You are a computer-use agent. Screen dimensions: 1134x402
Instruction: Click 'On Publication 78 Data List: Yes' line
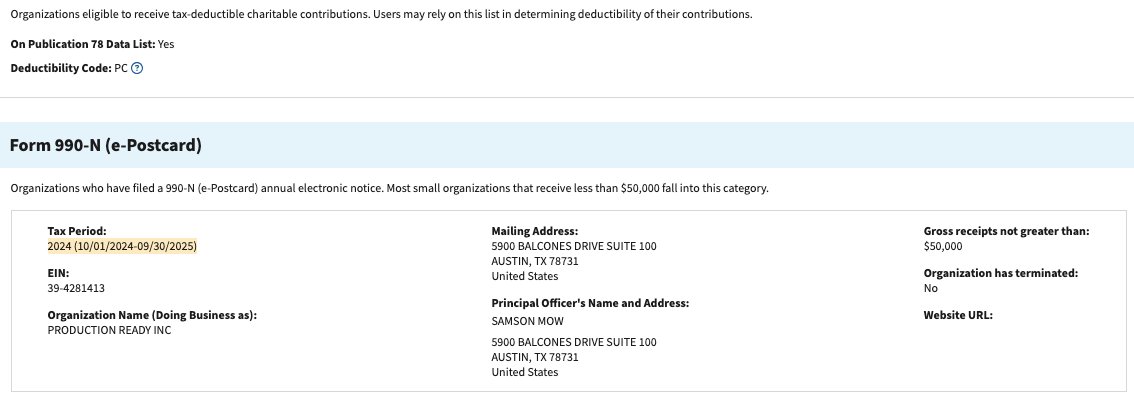tap(93, 44)
